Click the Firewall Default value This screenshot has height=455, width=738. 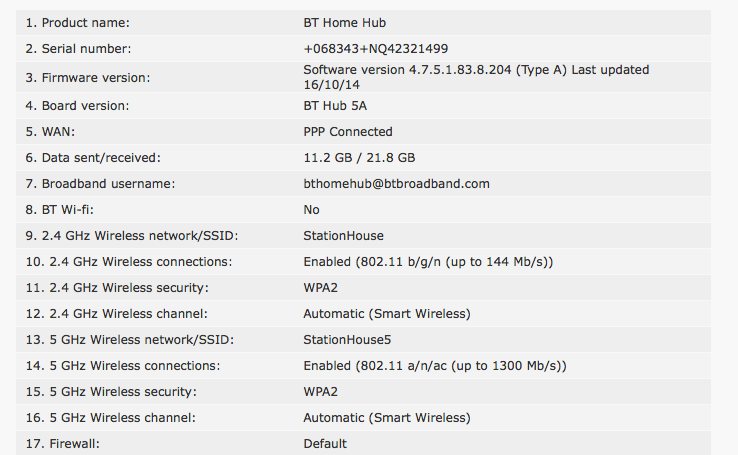(325, 444)
